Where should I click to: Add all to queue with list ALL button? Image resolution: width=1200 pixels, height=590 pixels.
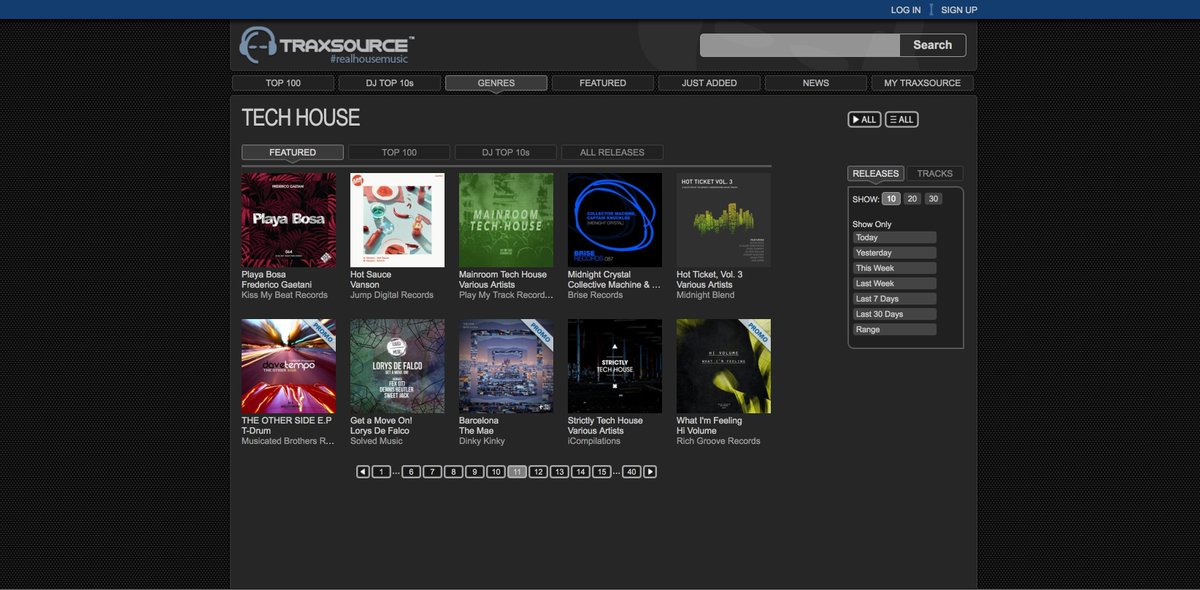(902, 120)
